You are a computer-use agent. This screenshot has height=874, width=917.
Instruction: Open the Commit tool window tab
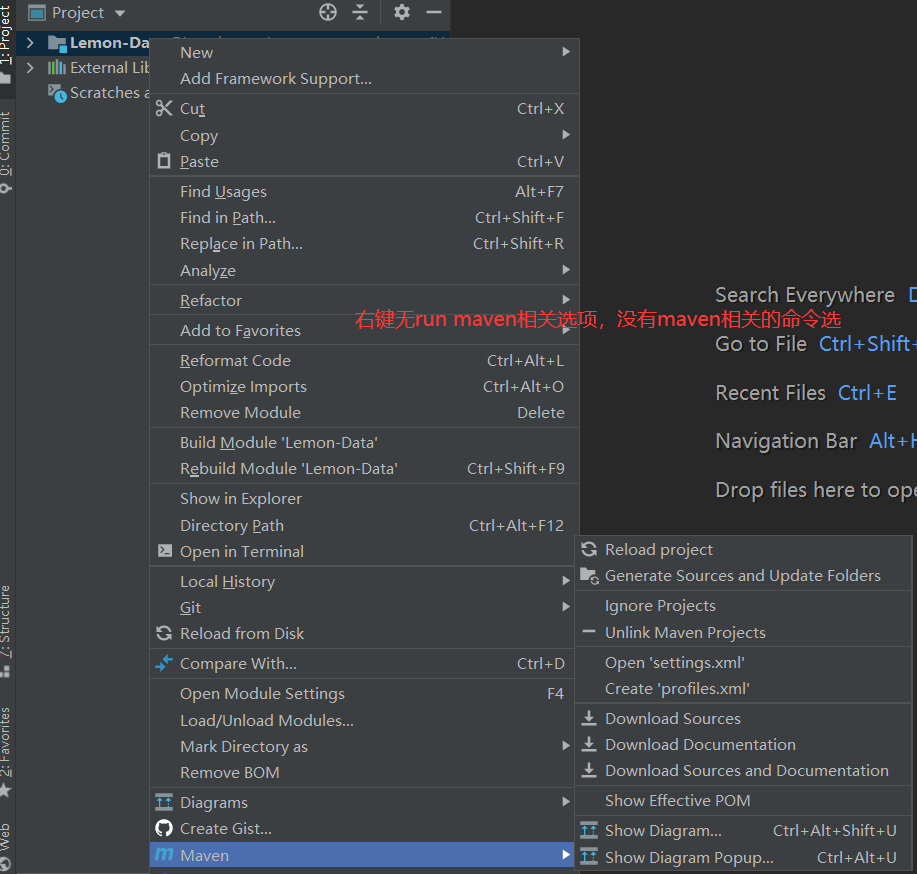point(7,150)
